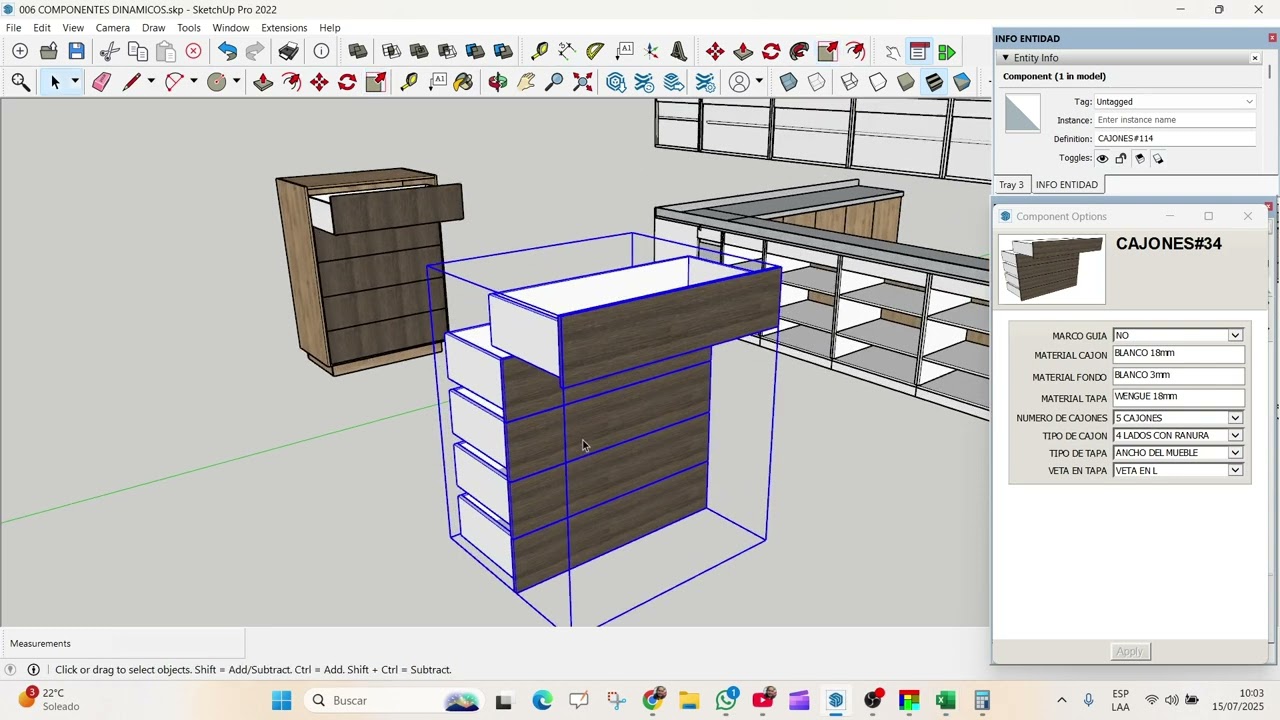Click the Split solid tool
This screenshot has height=720, width=1280.
coord(503,51)
